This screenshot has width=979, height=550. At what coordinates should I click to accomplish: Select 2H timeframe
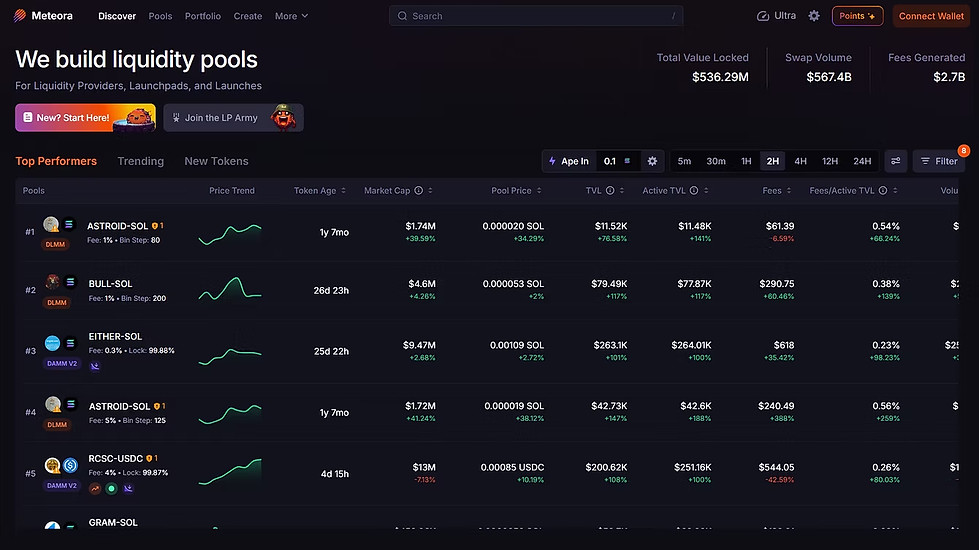point(773,161)
